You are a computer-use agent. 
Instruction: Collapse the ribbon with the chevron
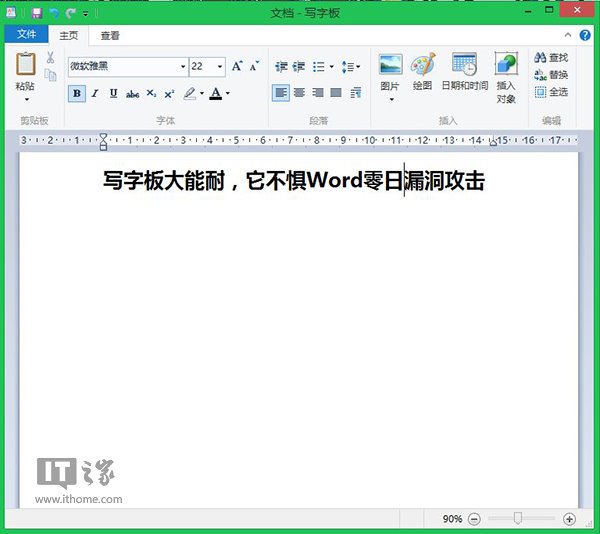tap(568, 35)
